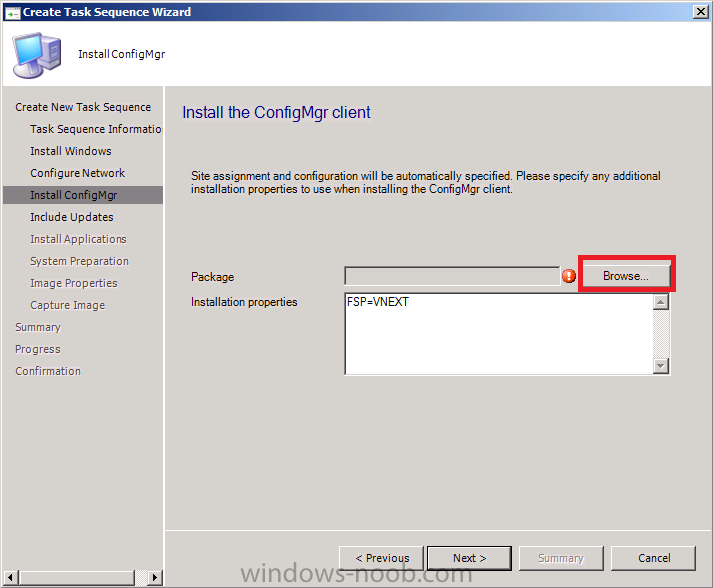The height and width of the screenshot is (588, 713).
Task: Click the empty Package input field
Action: pyautogui.click(x=452, y=276)
